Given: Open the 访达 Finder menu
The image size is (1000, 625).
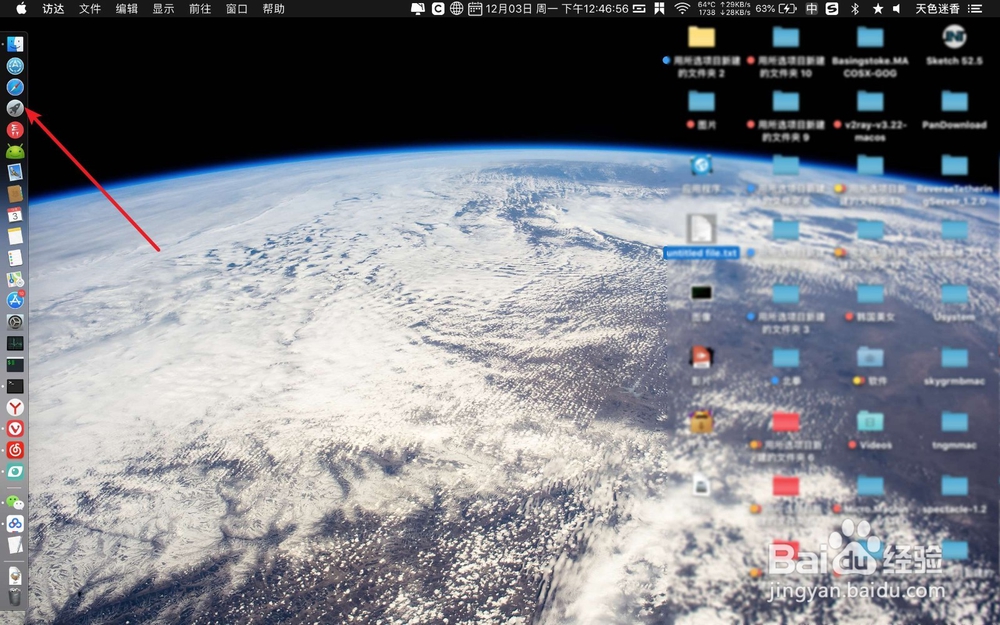Looking at the screenshot, I should 53,9.
